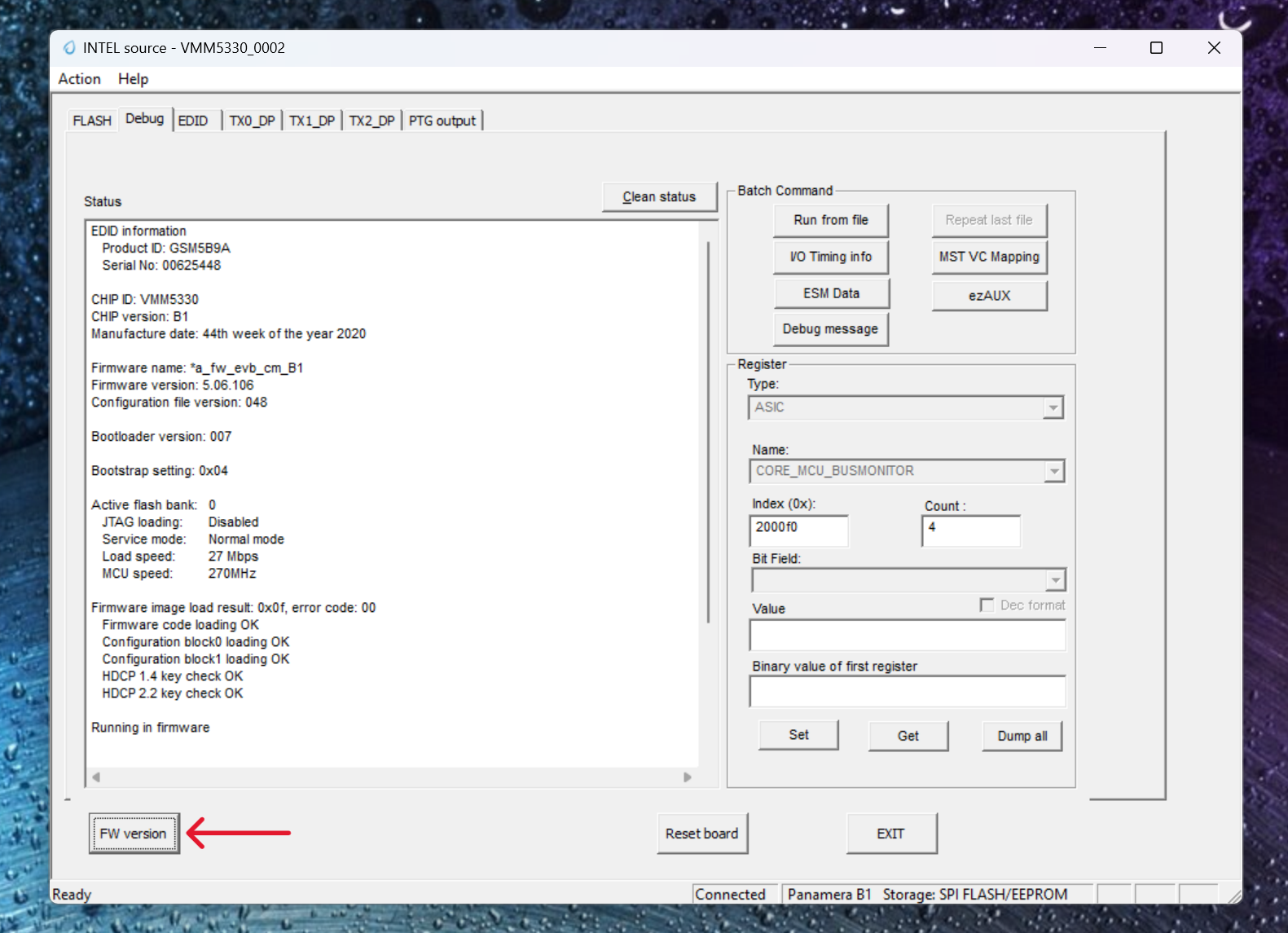Click the Count input field
Image resolution: width=1288 pixels, height=933 pixels.
tap(971, 530)
